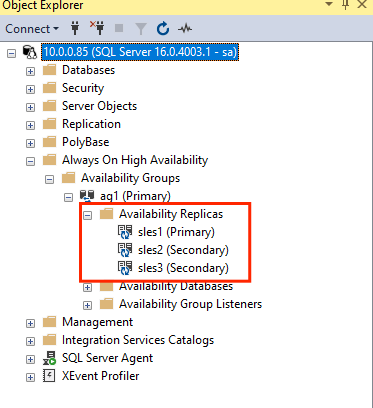This screenshot has height=408, width=373.
Task: Click the Always On High Availability folder icon
Action: click(50, 160)
